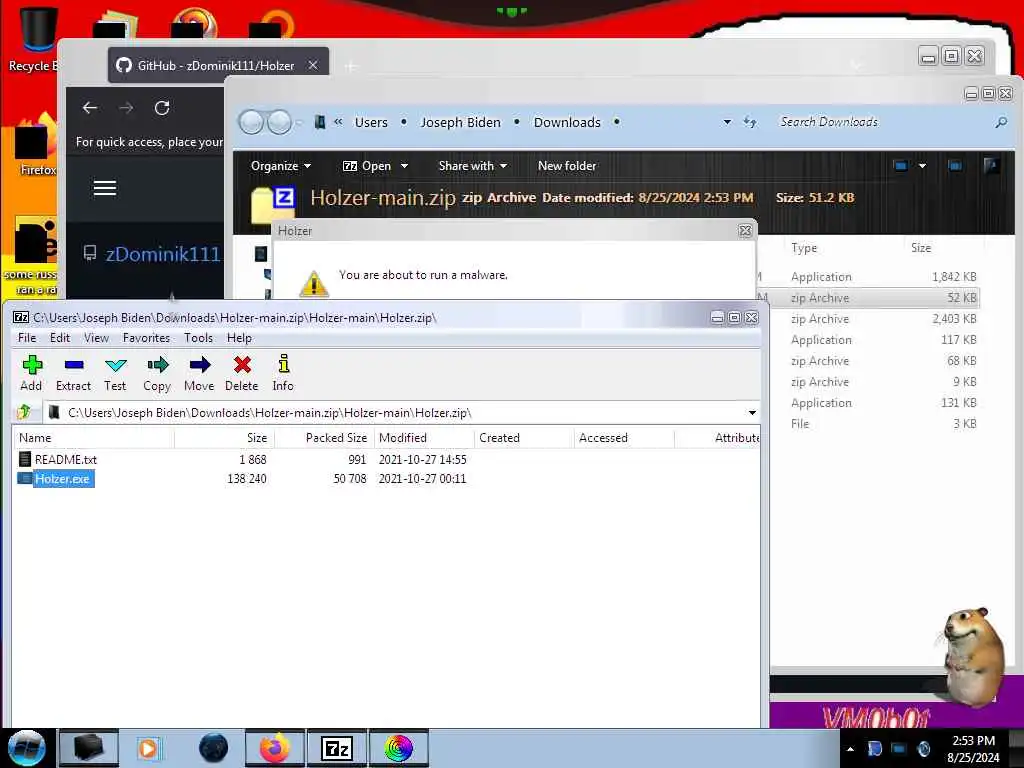The width and height of the screenshot is (1024, 768).
Task: Click the media player taskbar icon
Action: click(148, 748)
